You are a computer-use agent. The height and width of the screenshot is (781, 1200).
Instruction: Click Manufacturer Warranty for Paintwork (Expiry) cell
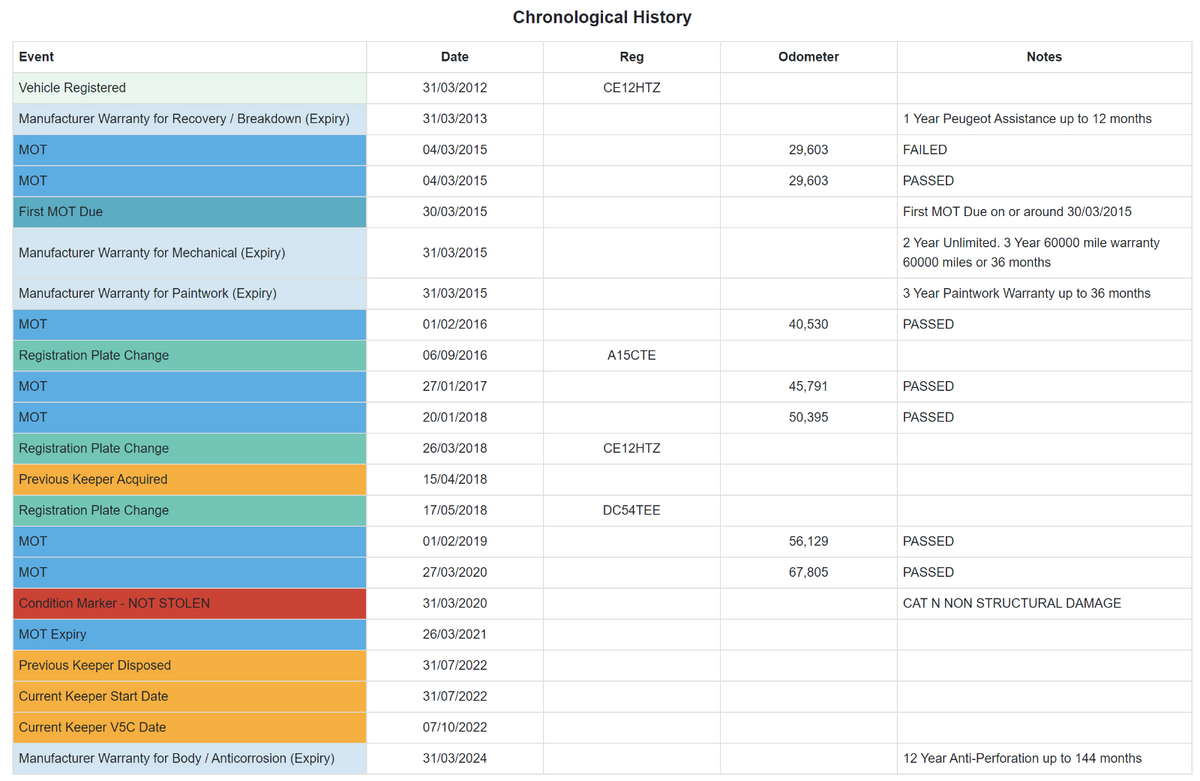tap(189, 294)
